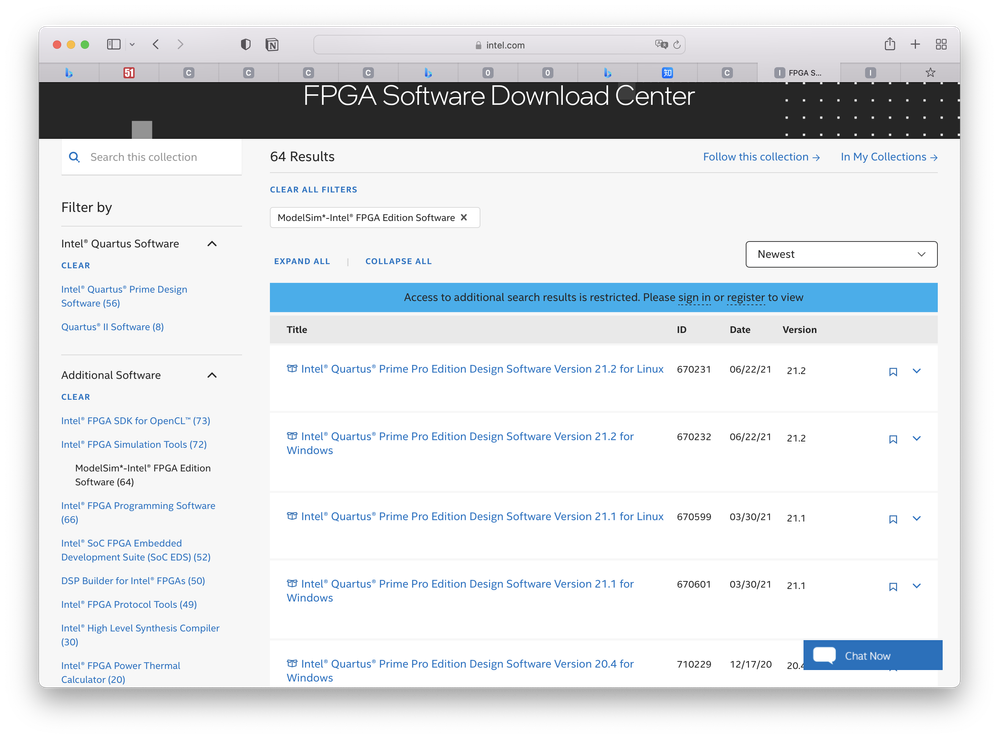Click translate page icon in address bar
This screenshot has width=999, height=739.
point(661,45)
